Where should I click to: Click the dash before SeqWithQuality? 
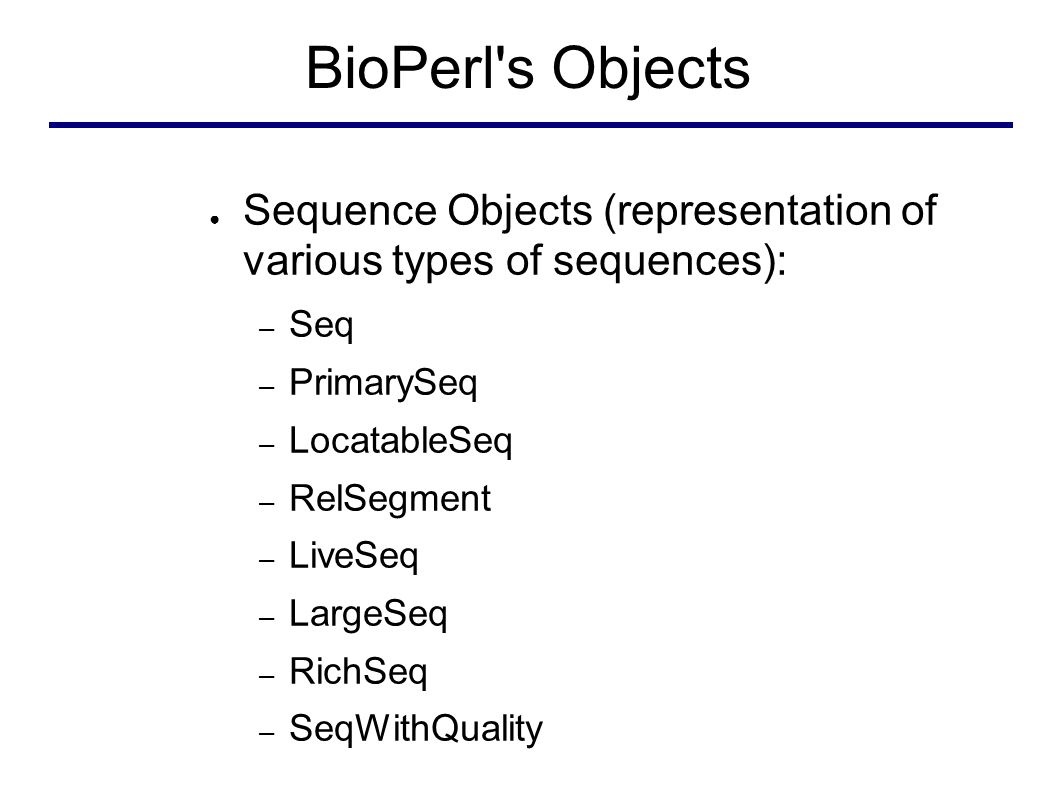[267, 734]
